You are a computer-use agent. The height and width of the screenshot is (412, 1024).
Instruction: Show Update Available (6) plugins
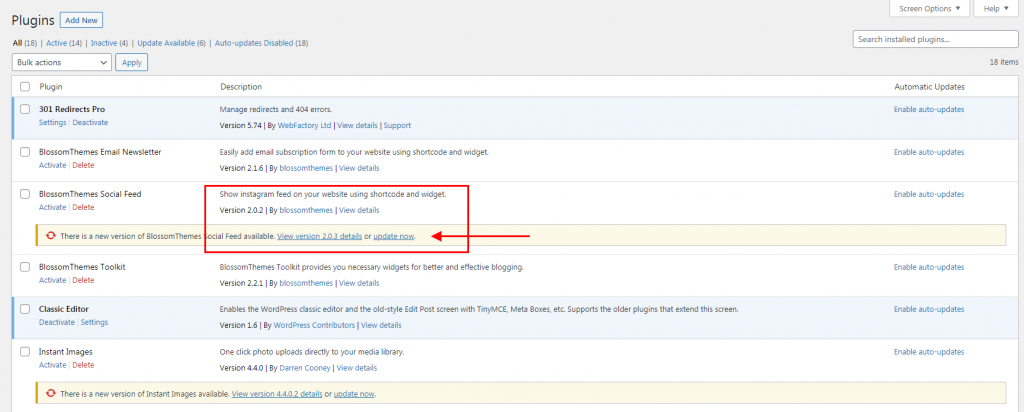point(171,43)
